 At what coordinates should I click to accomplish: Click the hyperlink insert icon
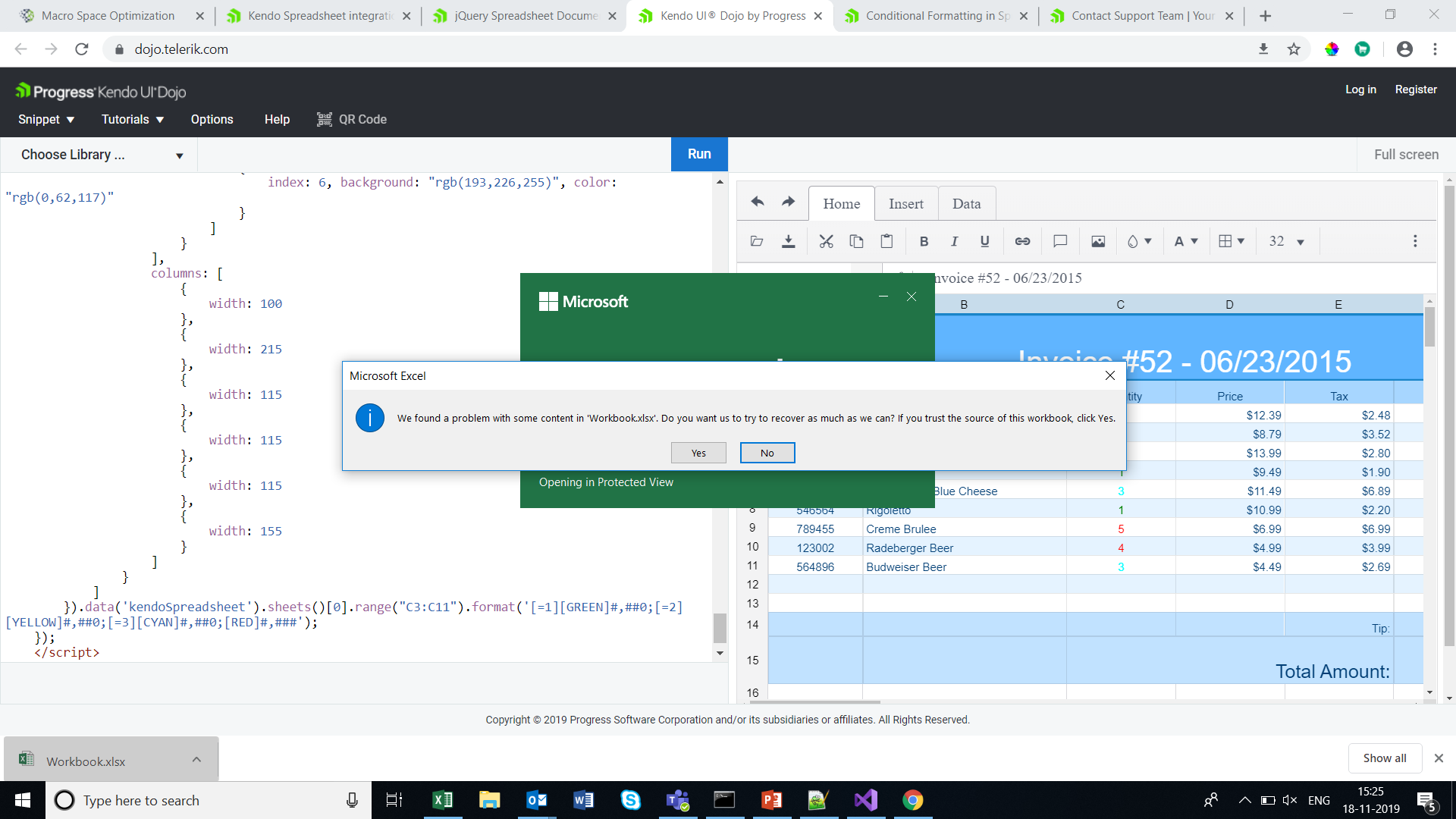(x=1022, y=241)
